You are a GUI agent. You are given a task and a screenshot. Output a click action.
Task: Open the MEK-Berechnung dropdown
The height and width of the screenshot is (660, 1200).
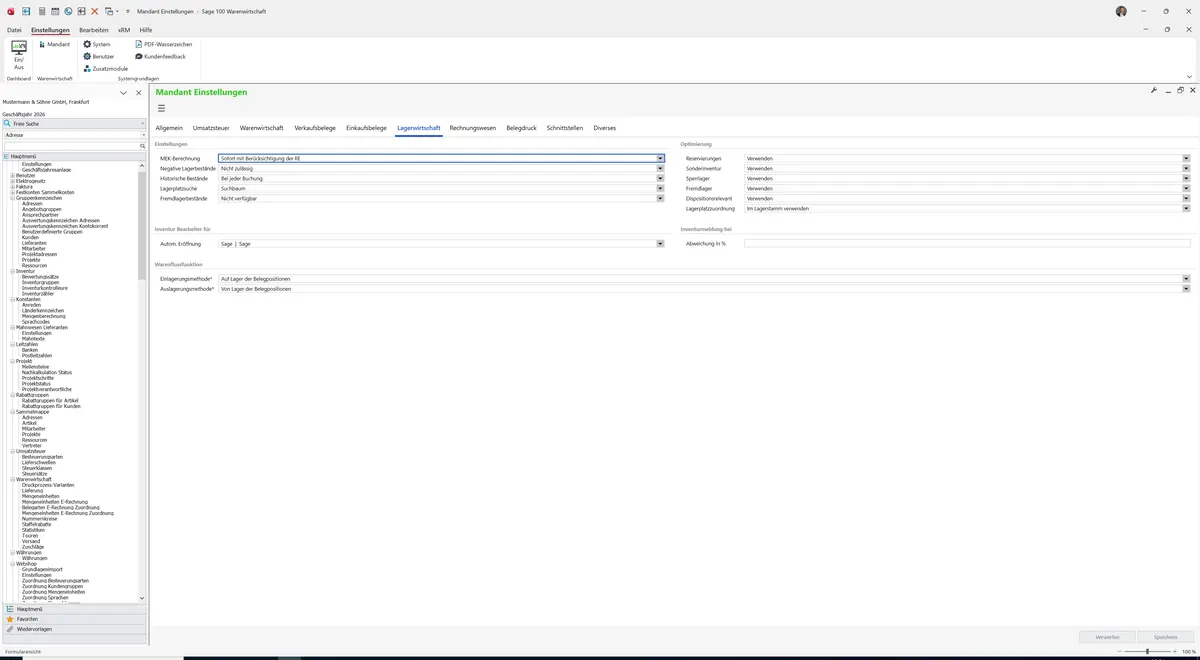pos(660,158)
